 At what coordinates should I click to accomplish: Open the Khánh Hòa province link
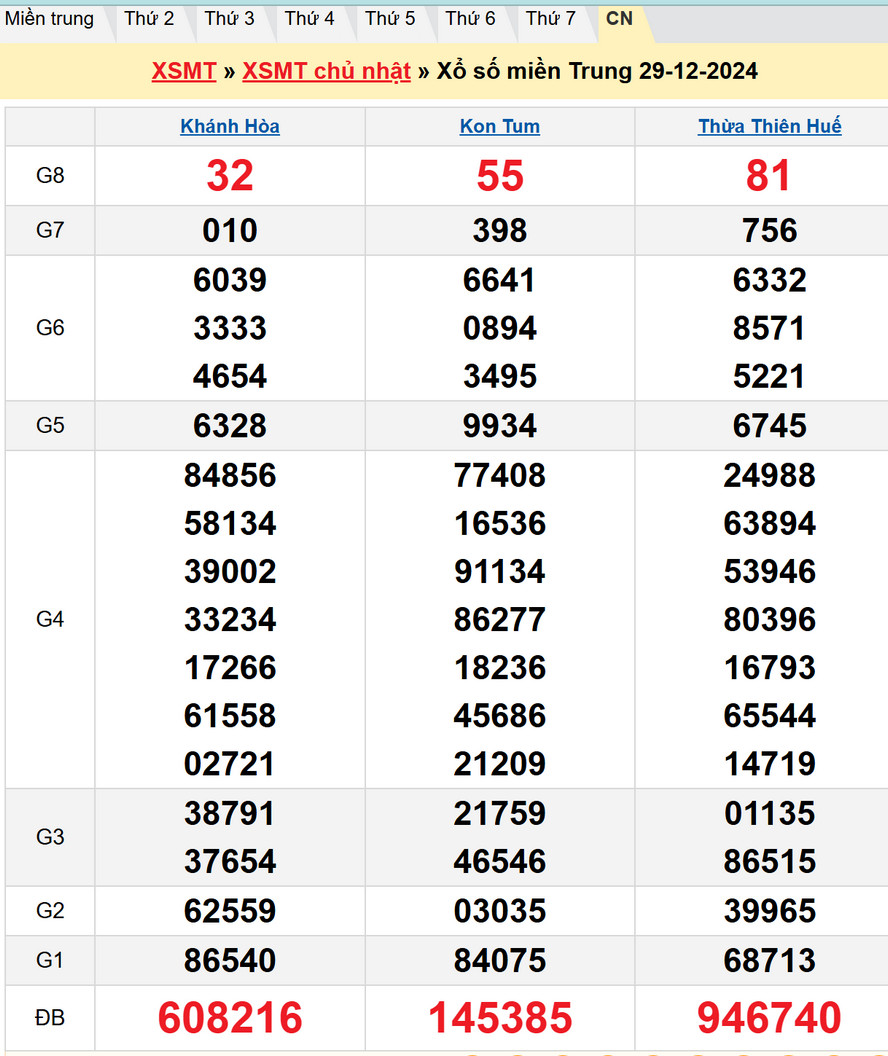(x=230, y=126)
